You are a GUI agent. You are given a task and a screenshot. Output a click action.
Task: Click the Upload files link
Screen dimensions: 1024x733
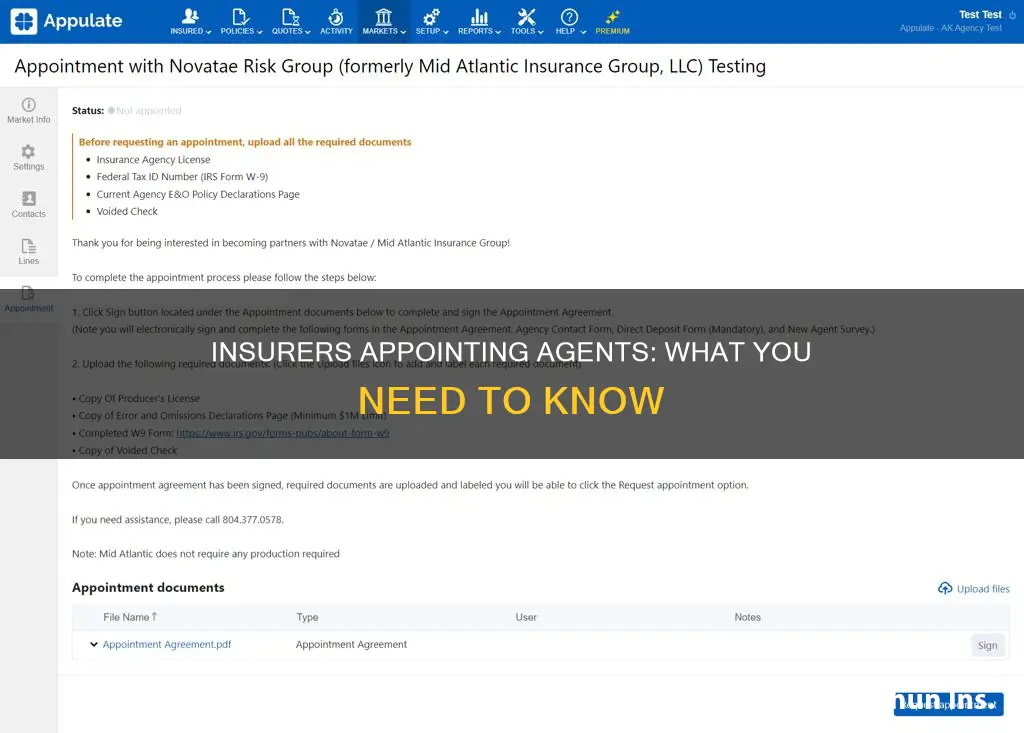tap(983, 589)
